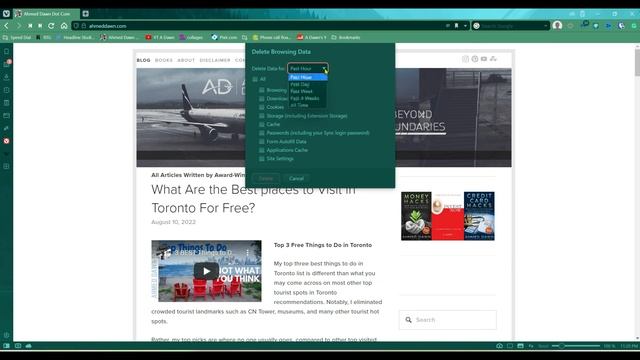The image size is (640, 360).
Task: Open the BLOG menu item on the website
Action: pyautogui.click(x=143, y=60)
